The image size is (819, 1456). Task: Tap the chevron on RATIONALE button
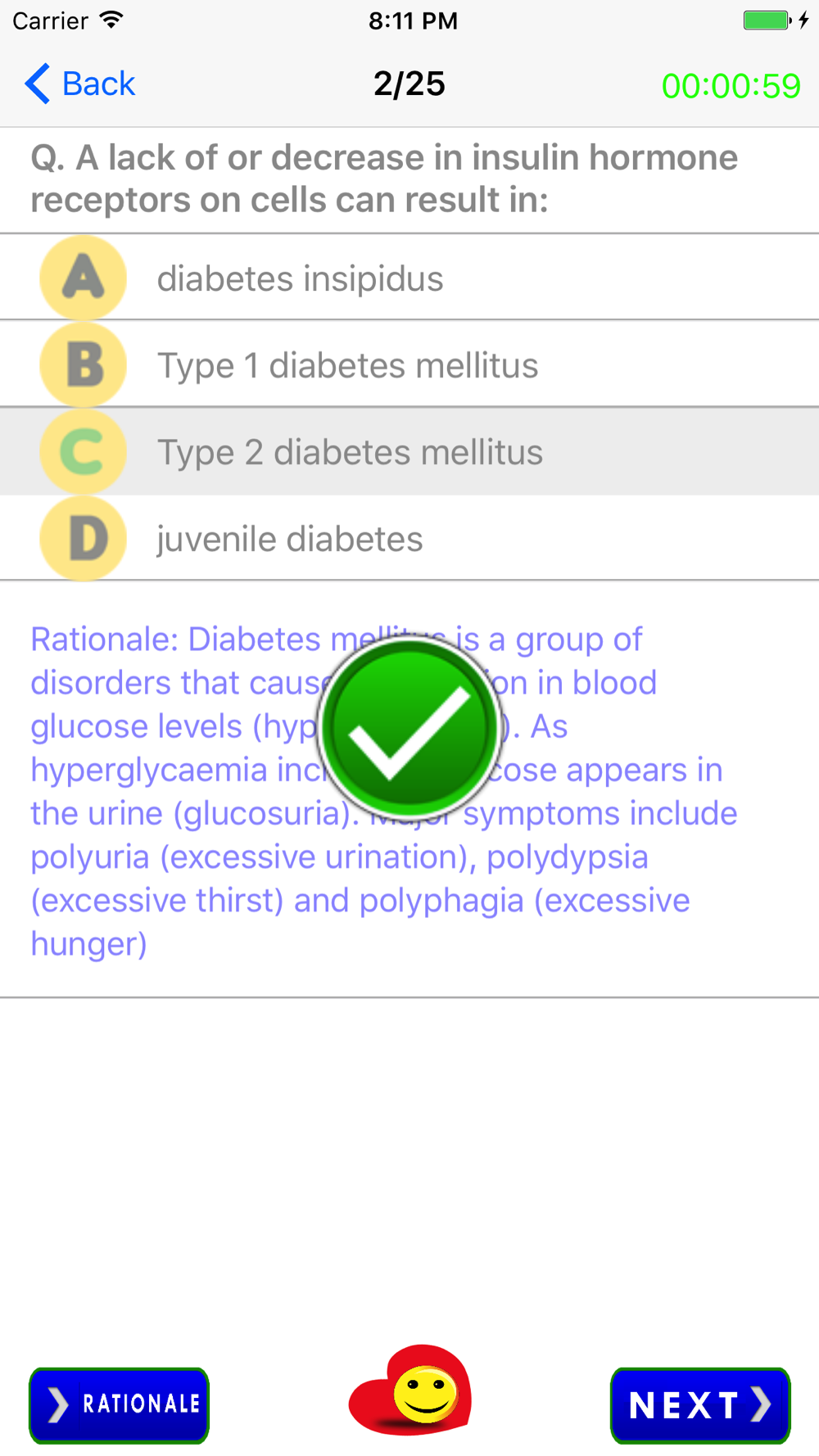[x=57, y=1404]
